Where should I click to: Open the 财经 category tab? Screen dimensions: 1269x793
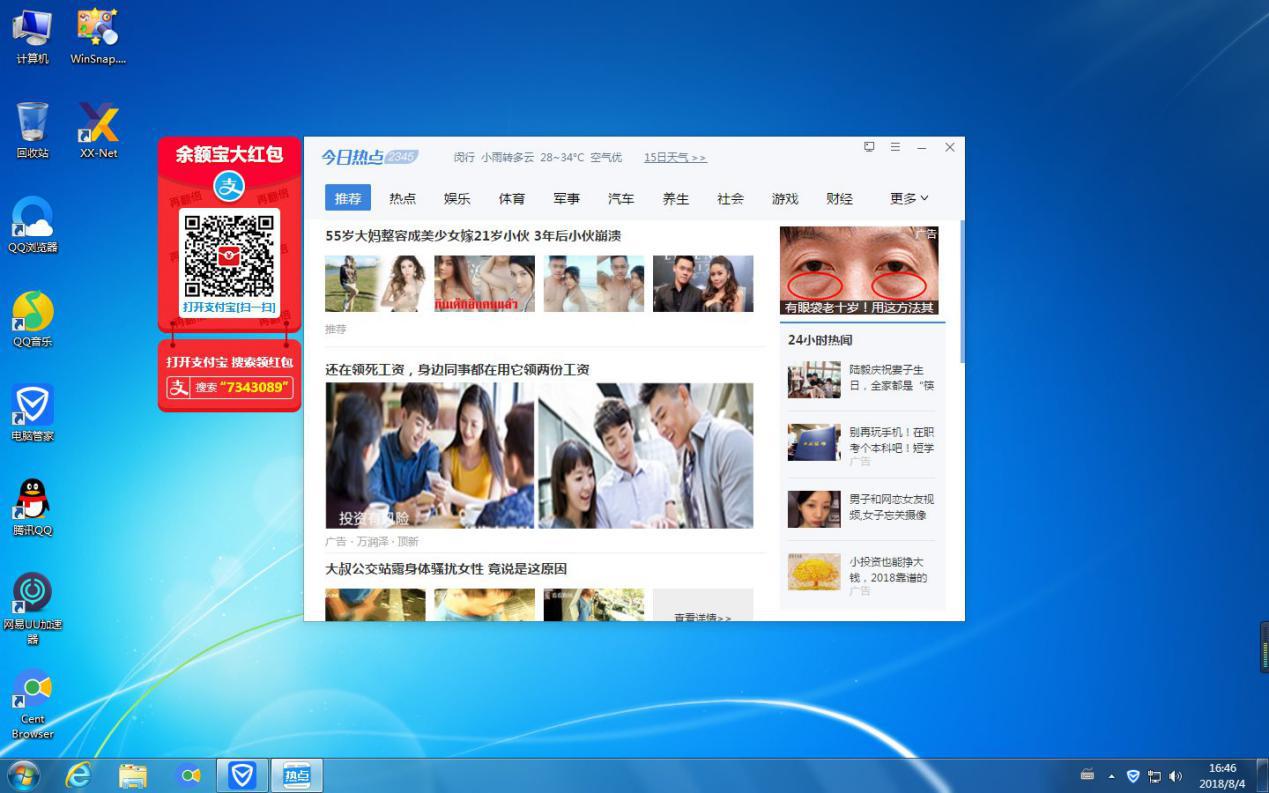[839, 199]
